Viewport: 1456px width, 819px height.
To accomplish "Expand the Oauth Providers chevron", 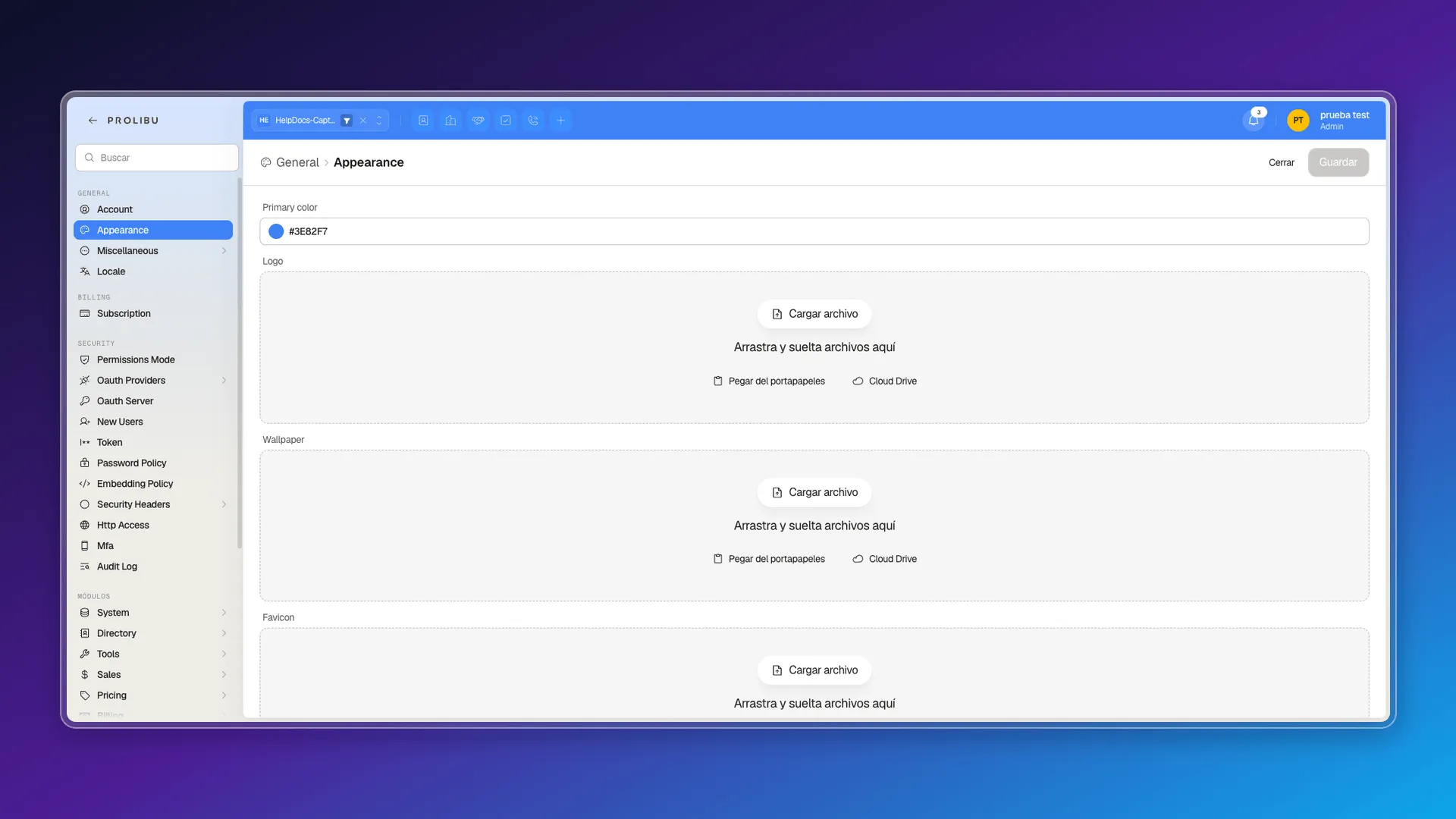I will click(224, 381).
